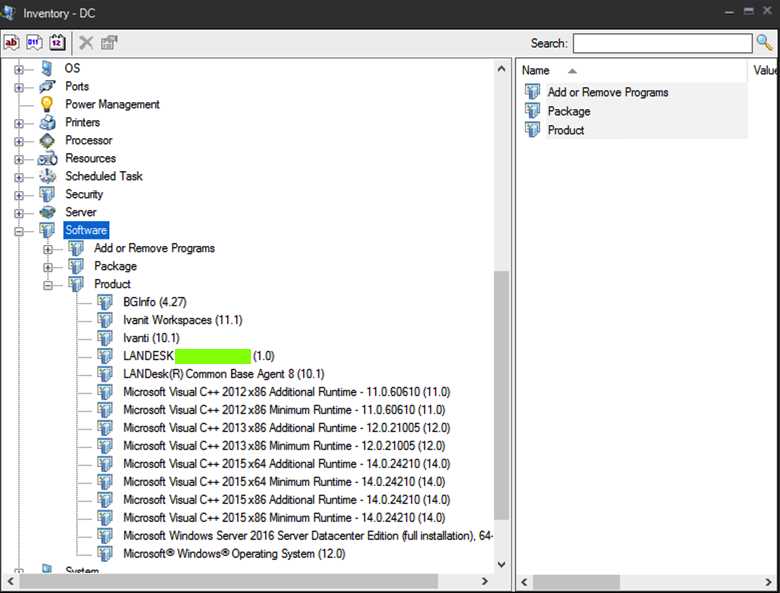This screenshot has height=593, width=780.
Task: Click the Resources node icon
Action: pyautogui.click(x=48, y=159)
